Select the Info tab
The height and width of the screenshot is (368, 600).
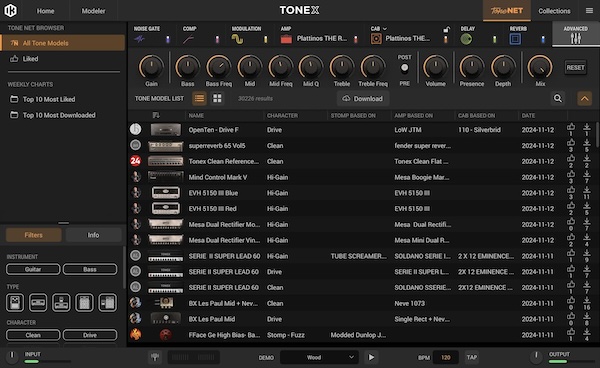[93, 235]
